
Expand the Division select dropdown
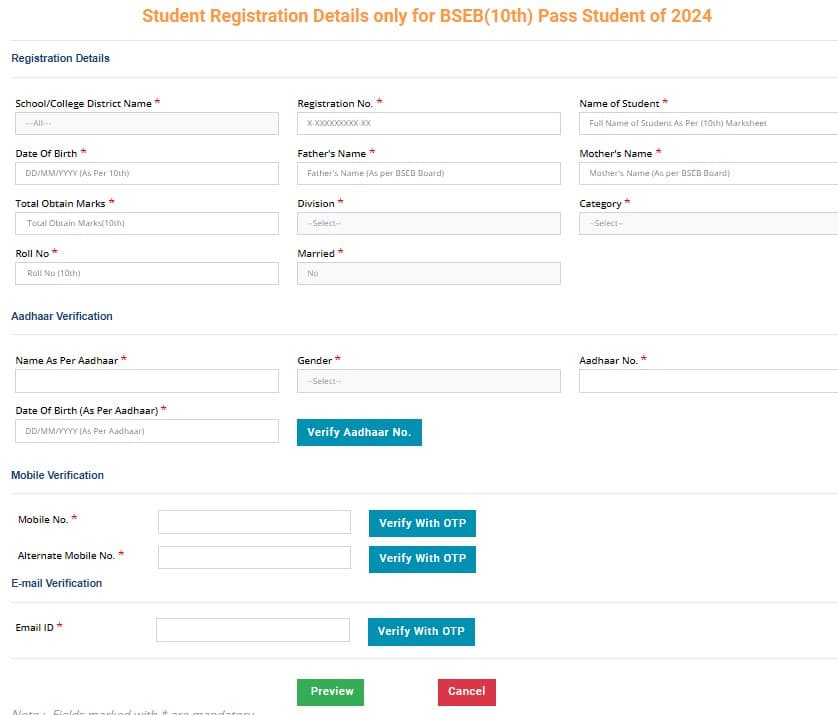(x=428, y=223)
